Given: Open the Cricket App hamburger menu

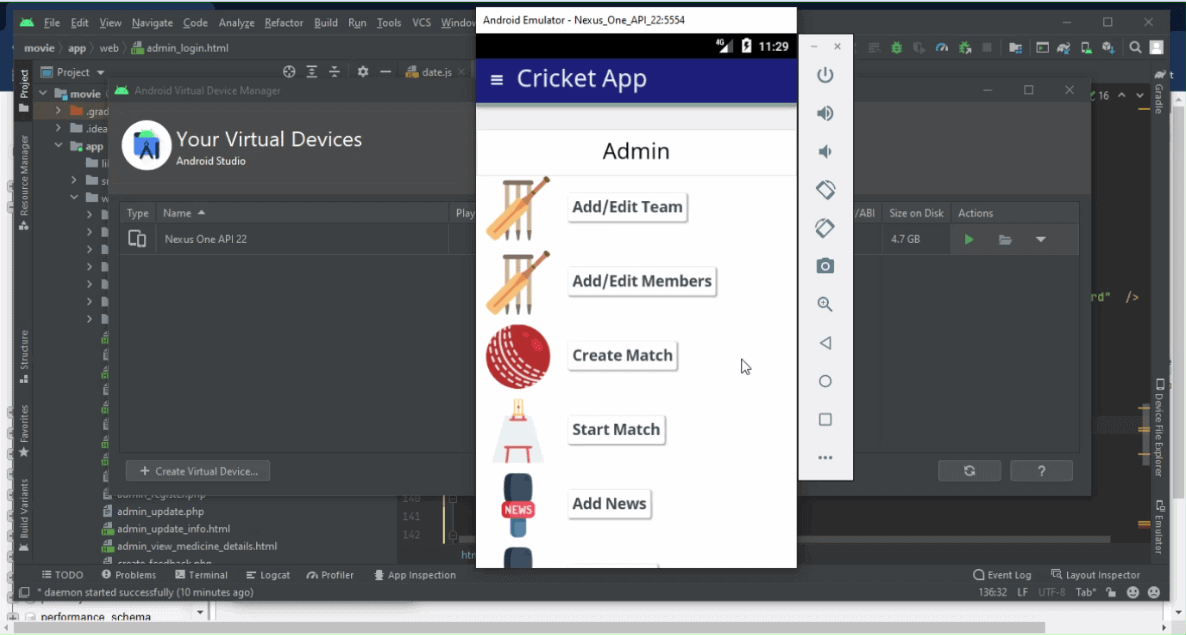Looking at the screenshot, I should [x=496, y=79].
